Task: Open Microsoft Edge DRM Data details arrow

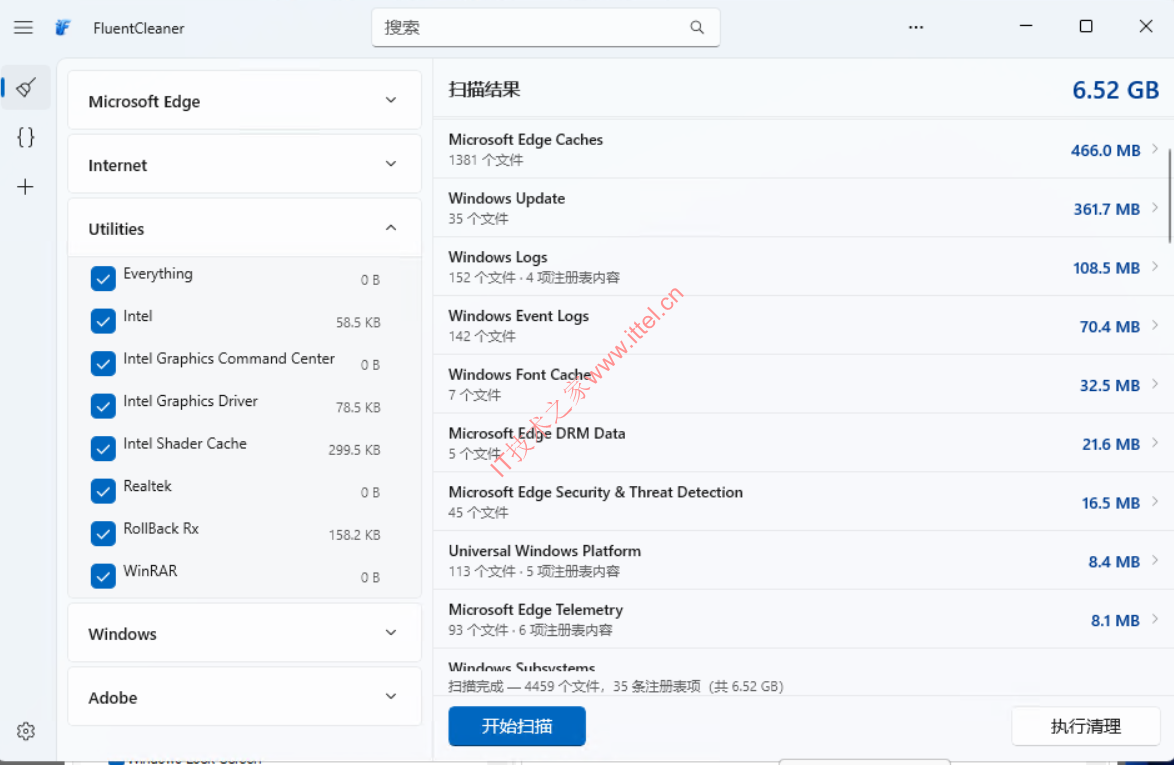Action: point(1155,442)
